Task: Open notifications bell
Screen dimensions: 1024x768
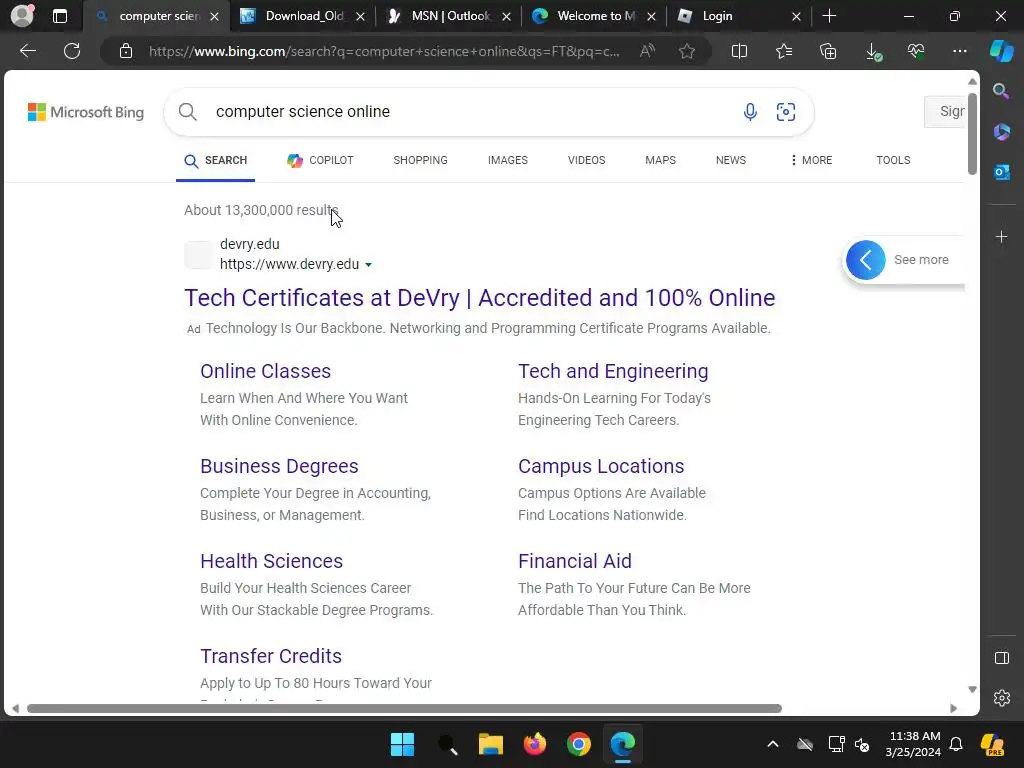Action: click(956, 744)
